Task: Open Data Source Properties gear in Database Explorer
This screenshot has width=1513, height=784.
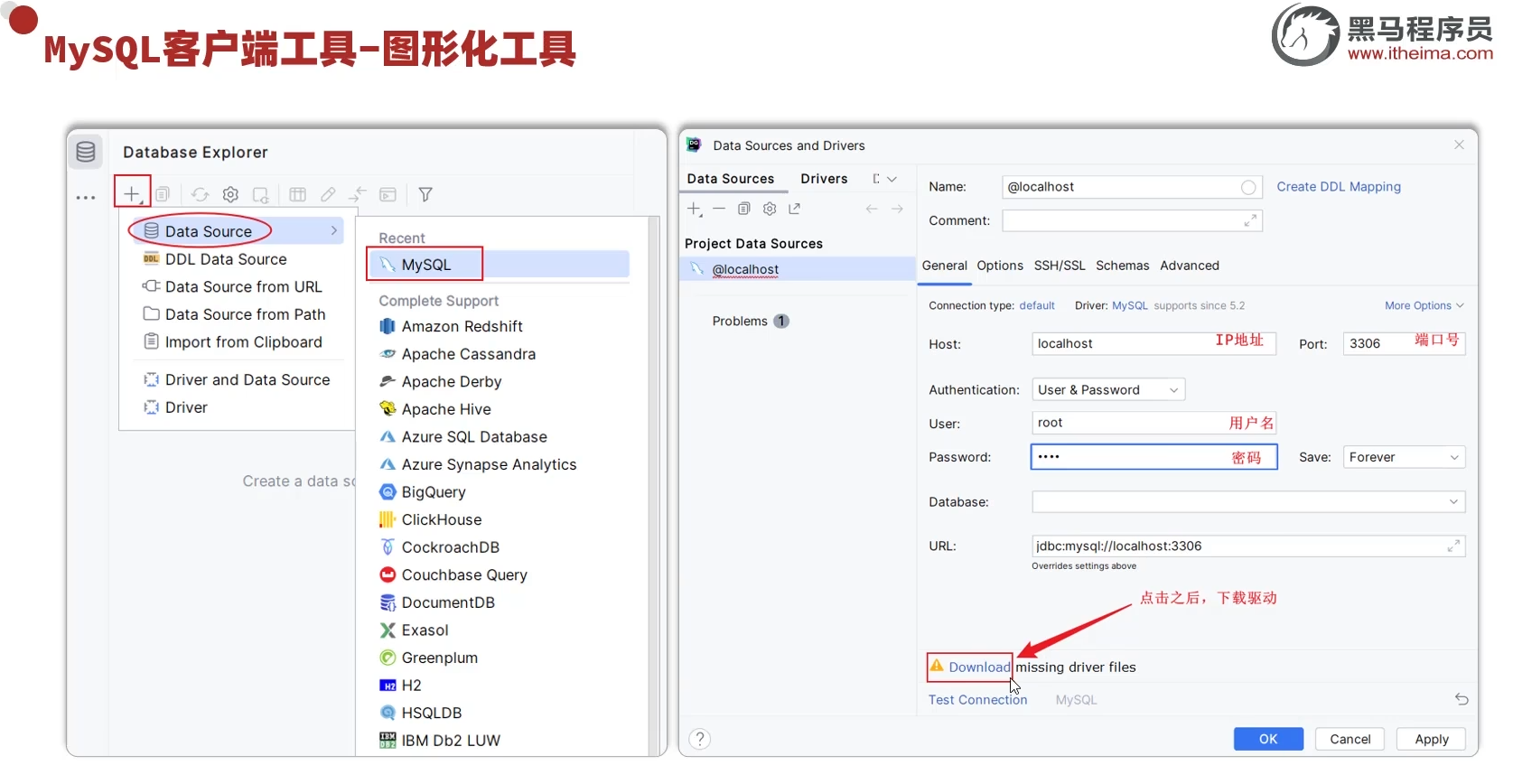Action: tap(230, 194)
